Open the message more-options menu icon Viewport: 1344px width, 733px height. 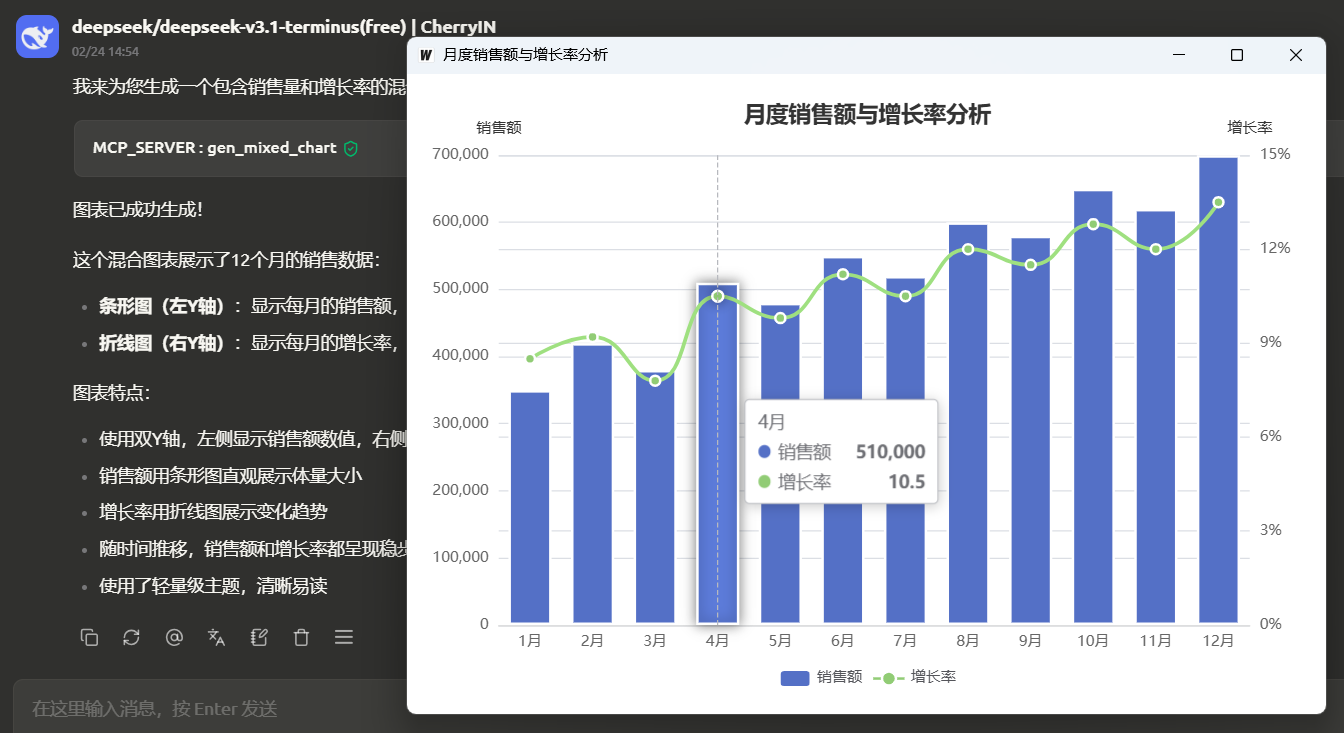(344, 637)
